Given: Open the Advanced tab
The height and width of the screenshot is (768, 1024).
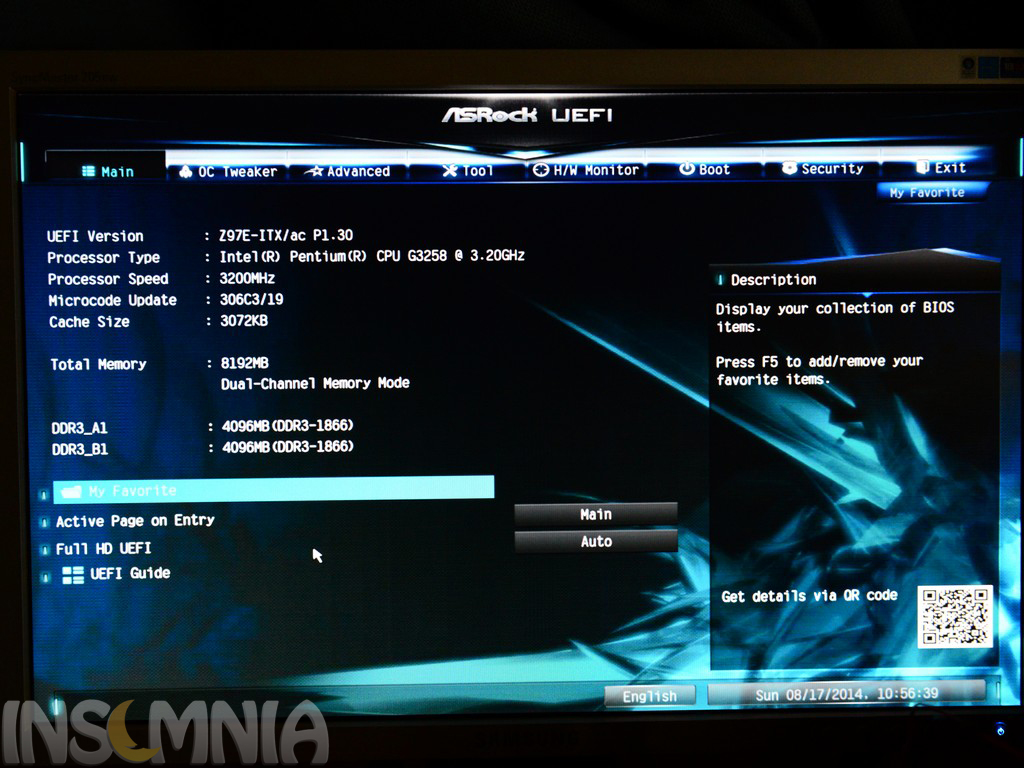Looking at the screenshot, I should (x=349, y=171).
